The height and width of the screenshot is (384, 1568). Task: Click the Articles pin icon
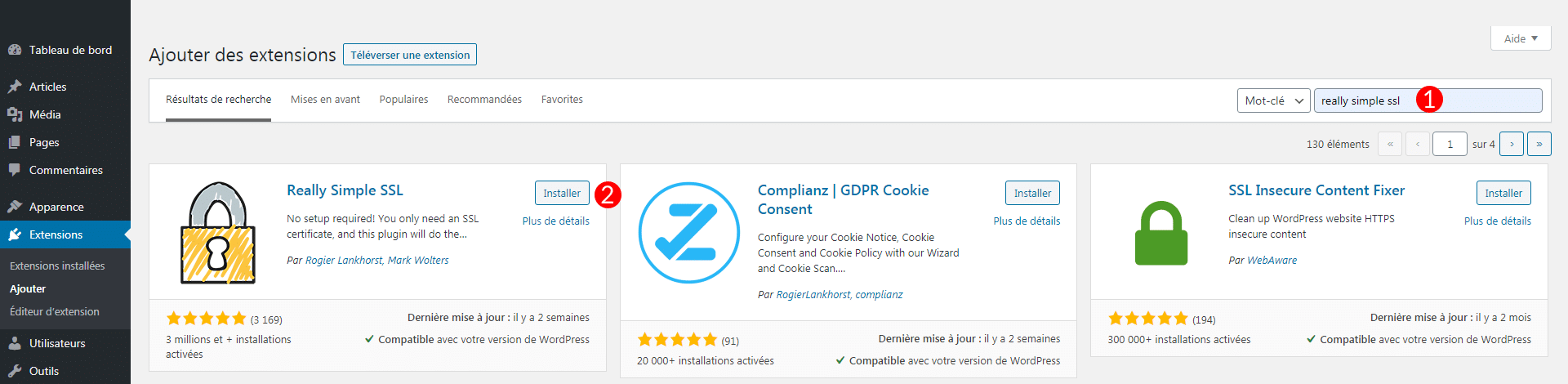15,87
